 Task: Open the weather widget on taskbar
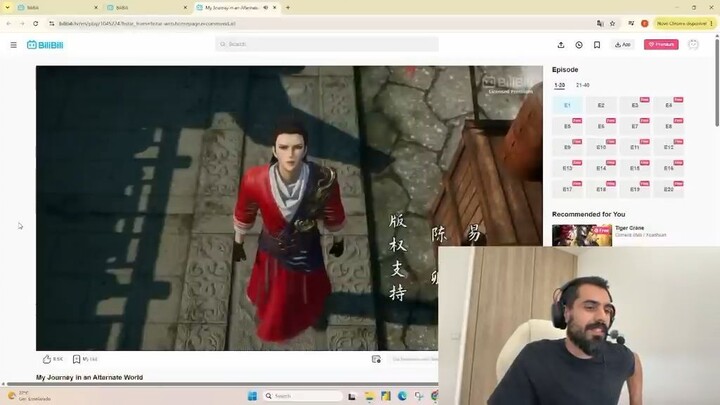tap(30, 396)
